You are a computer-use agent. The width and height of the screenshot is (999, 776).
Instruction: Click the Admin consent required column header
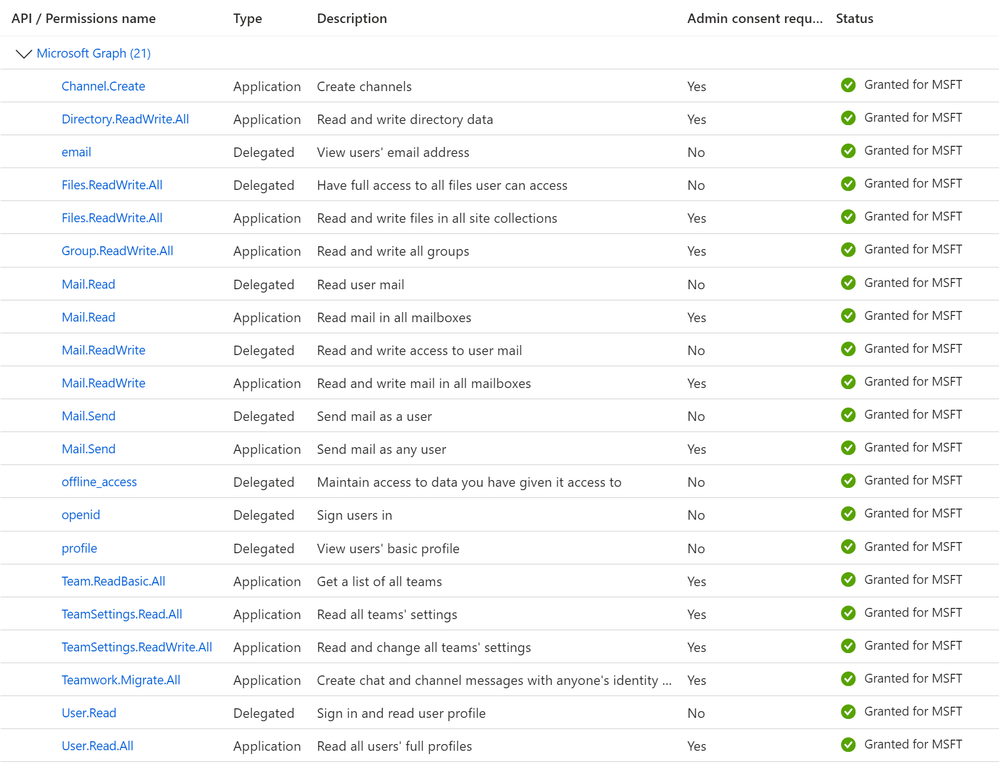(x=754, y=19)
